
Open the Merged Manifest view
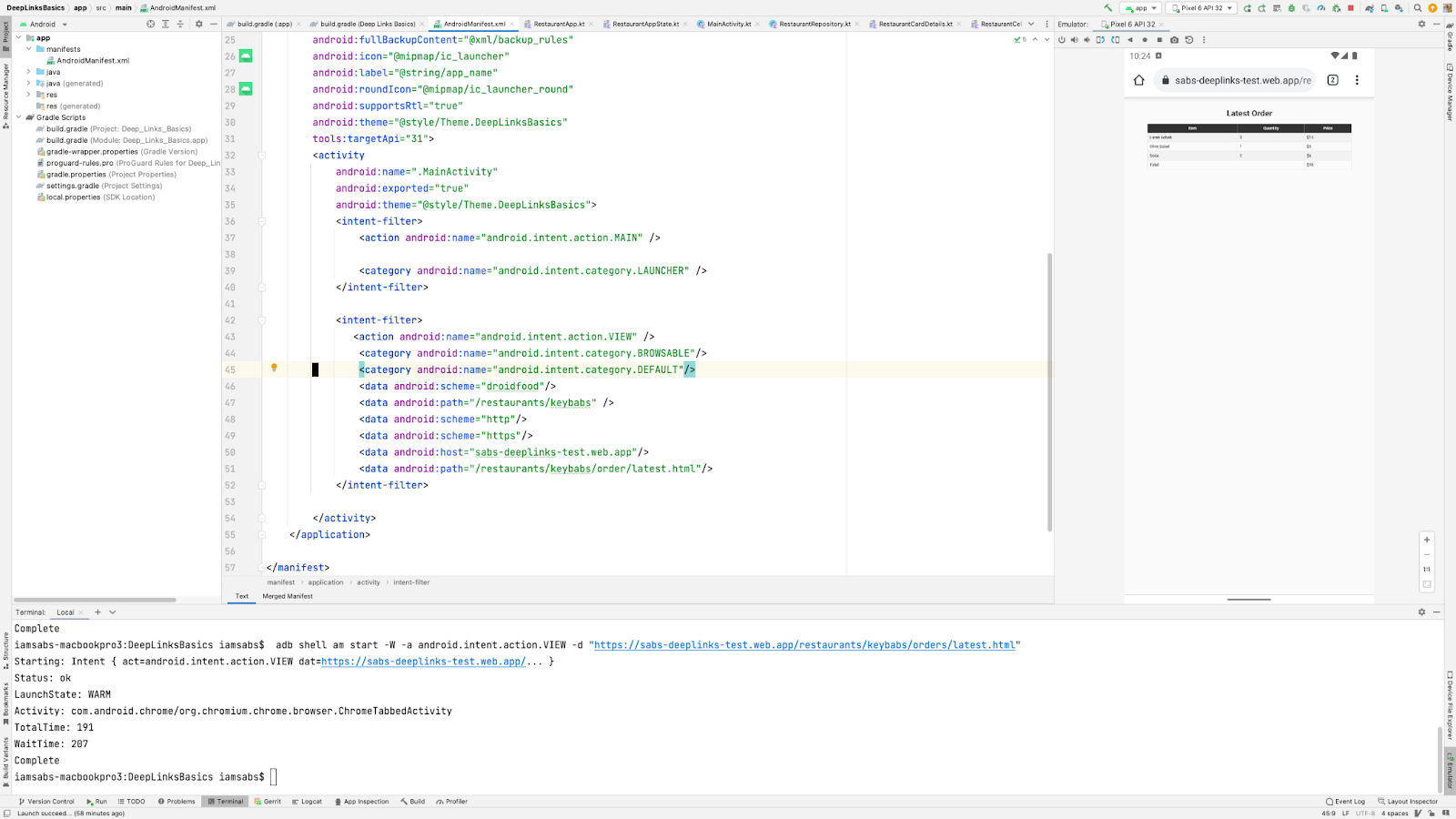click(x=287, y=596)
